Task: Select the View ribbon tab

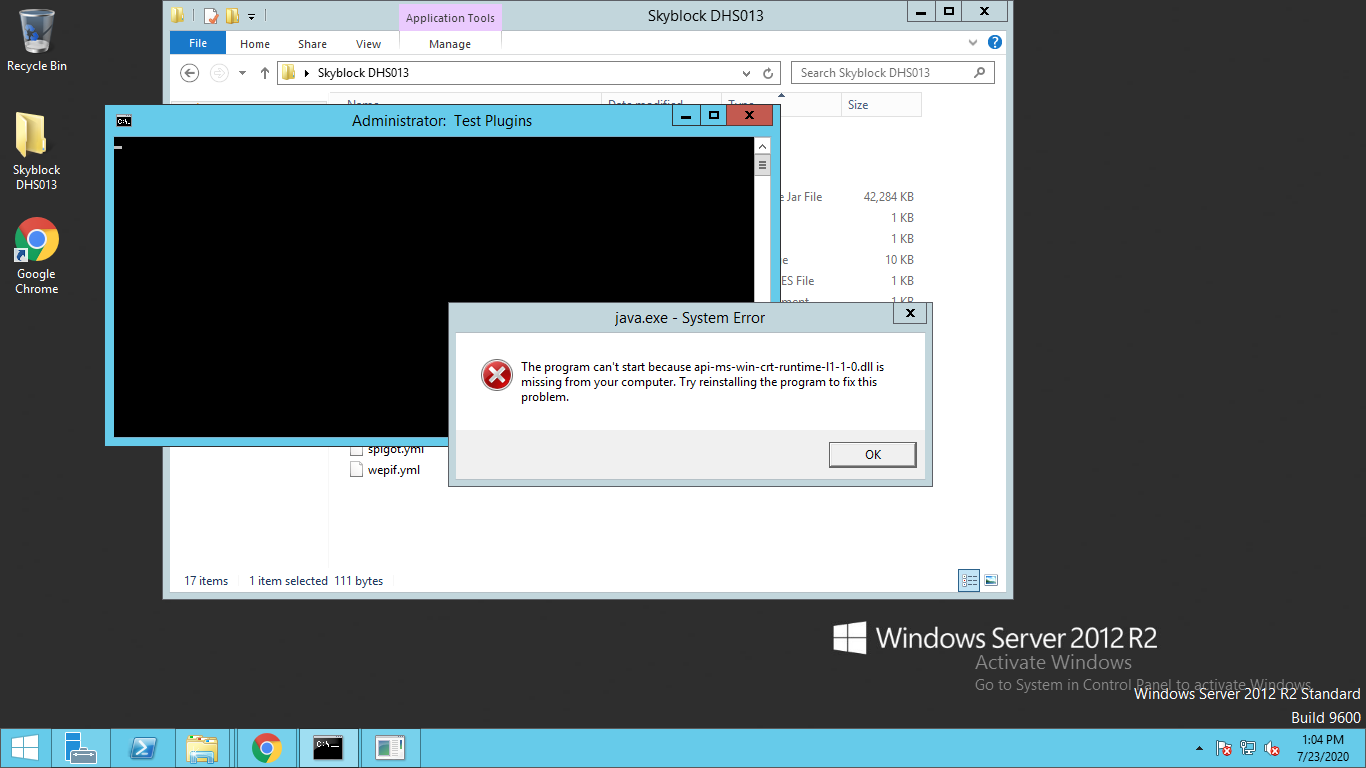Action: coord(368,44)
